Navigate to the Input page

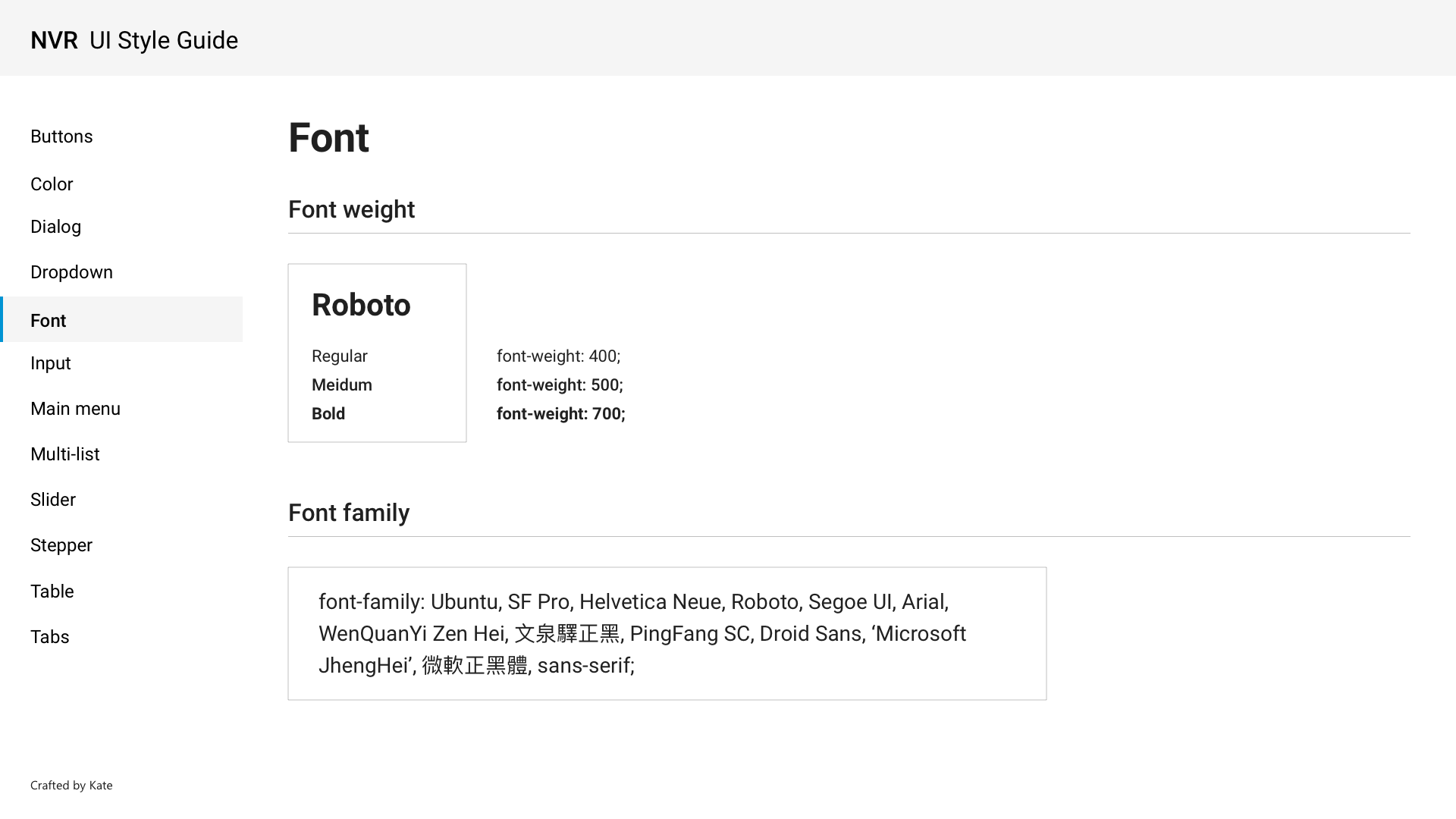pyautogui.click(x=51, y=363)
